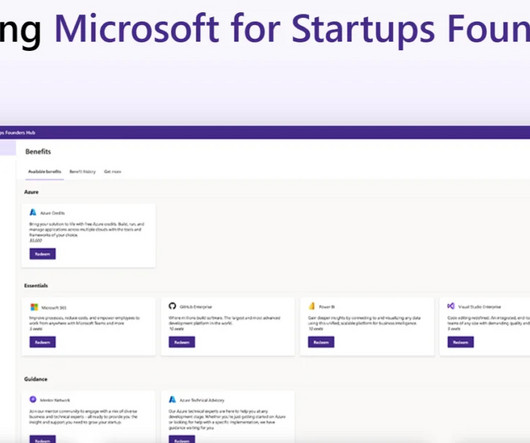Click the Founders Hub title in header
The image size is (530, 443).
pyautogui.click(x=18, y=132)
